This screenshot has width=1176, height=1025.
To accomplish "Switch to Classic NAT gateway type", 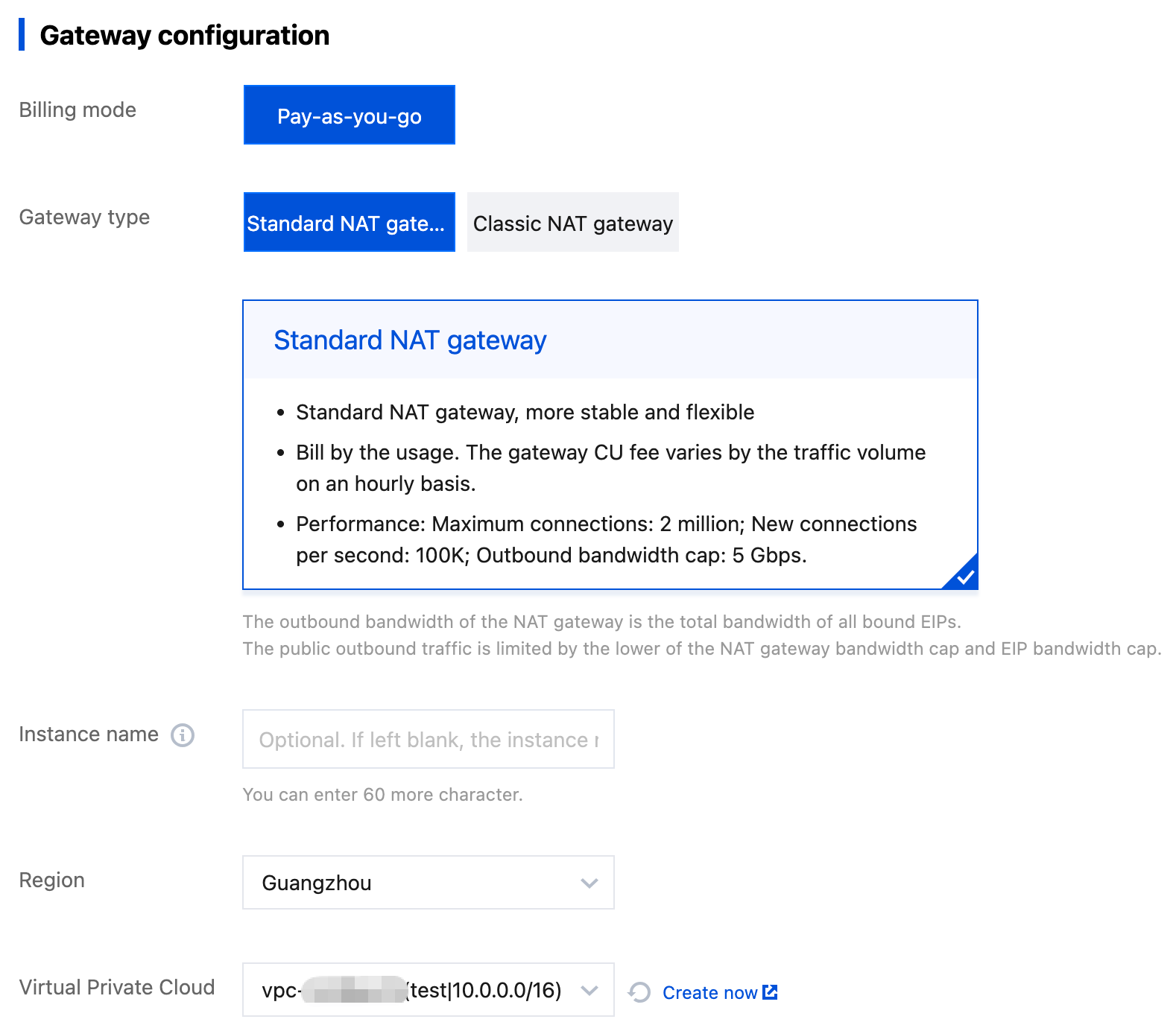I will point(572,223).
